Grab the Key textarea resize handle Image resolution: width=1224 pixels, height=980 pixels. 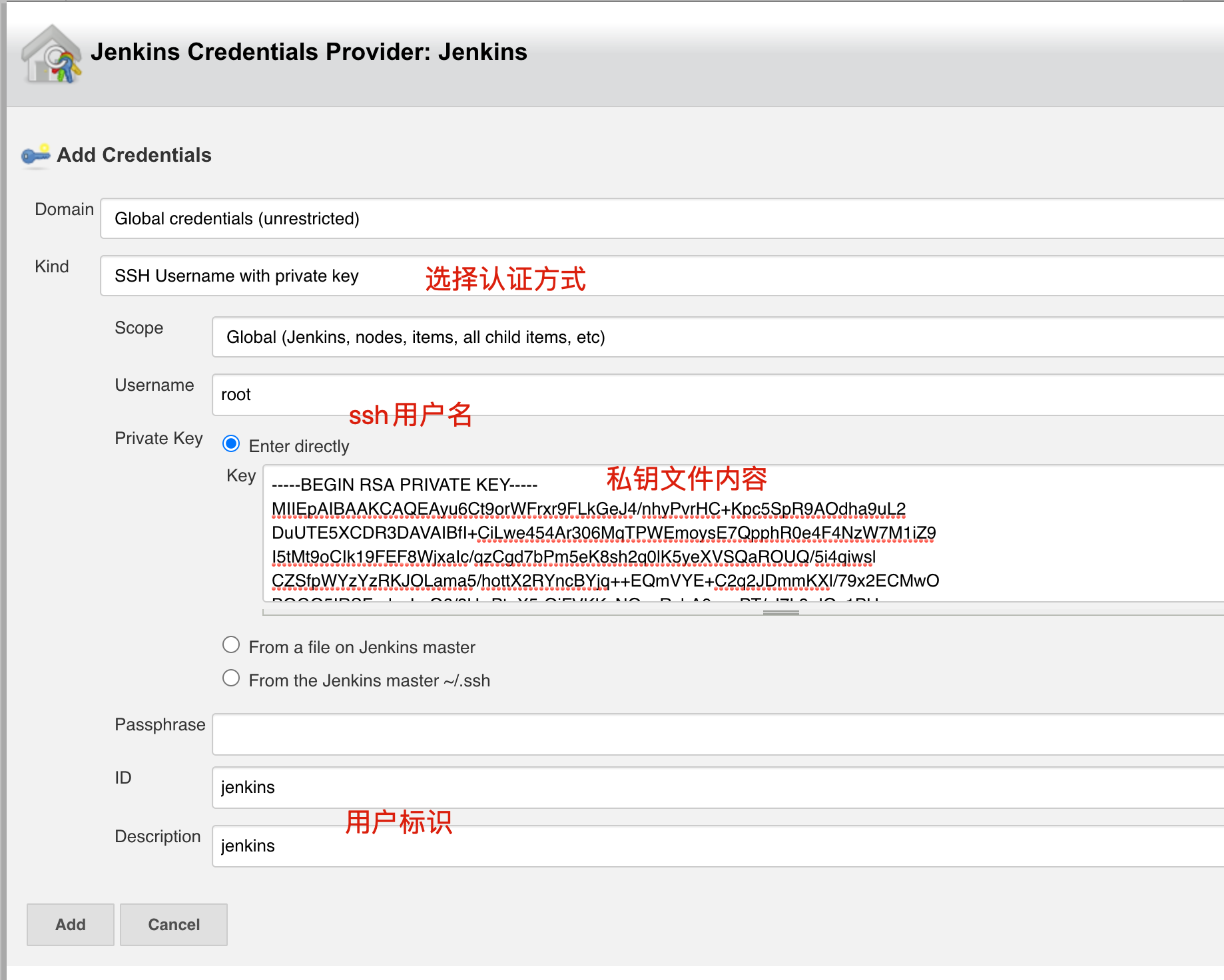[780, 612]
